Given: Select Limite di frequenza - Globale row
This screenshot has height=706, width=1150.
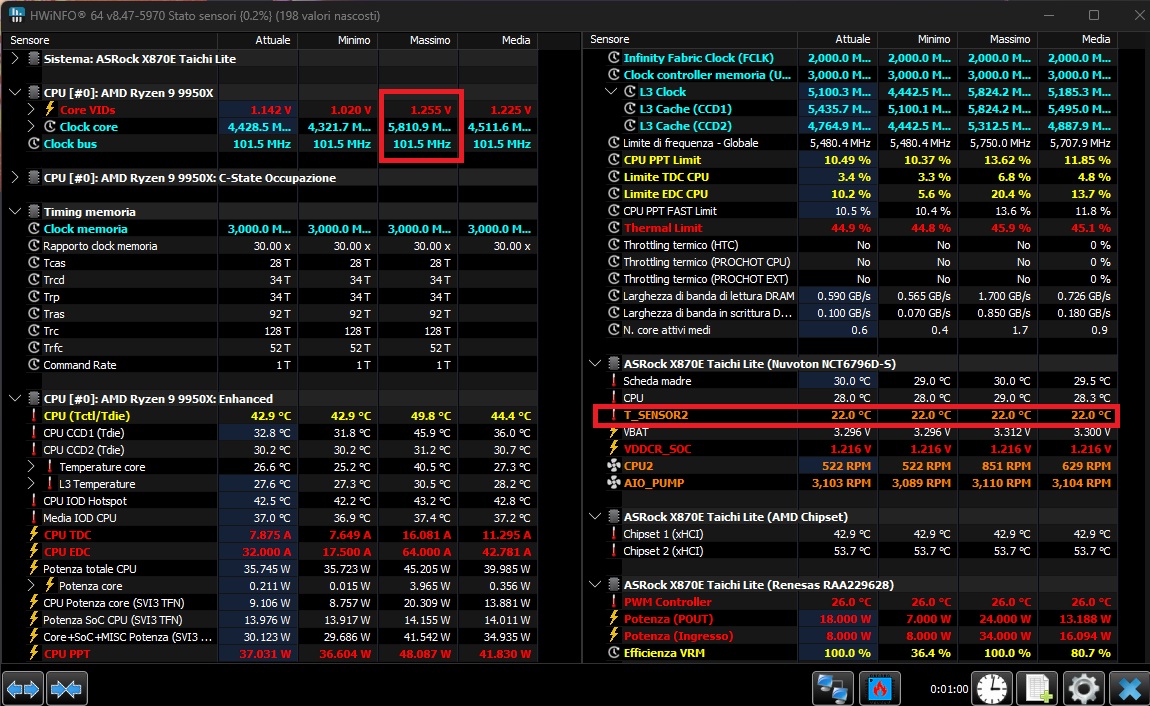Looking at the screenshot, I should click(x=851, y=143).
